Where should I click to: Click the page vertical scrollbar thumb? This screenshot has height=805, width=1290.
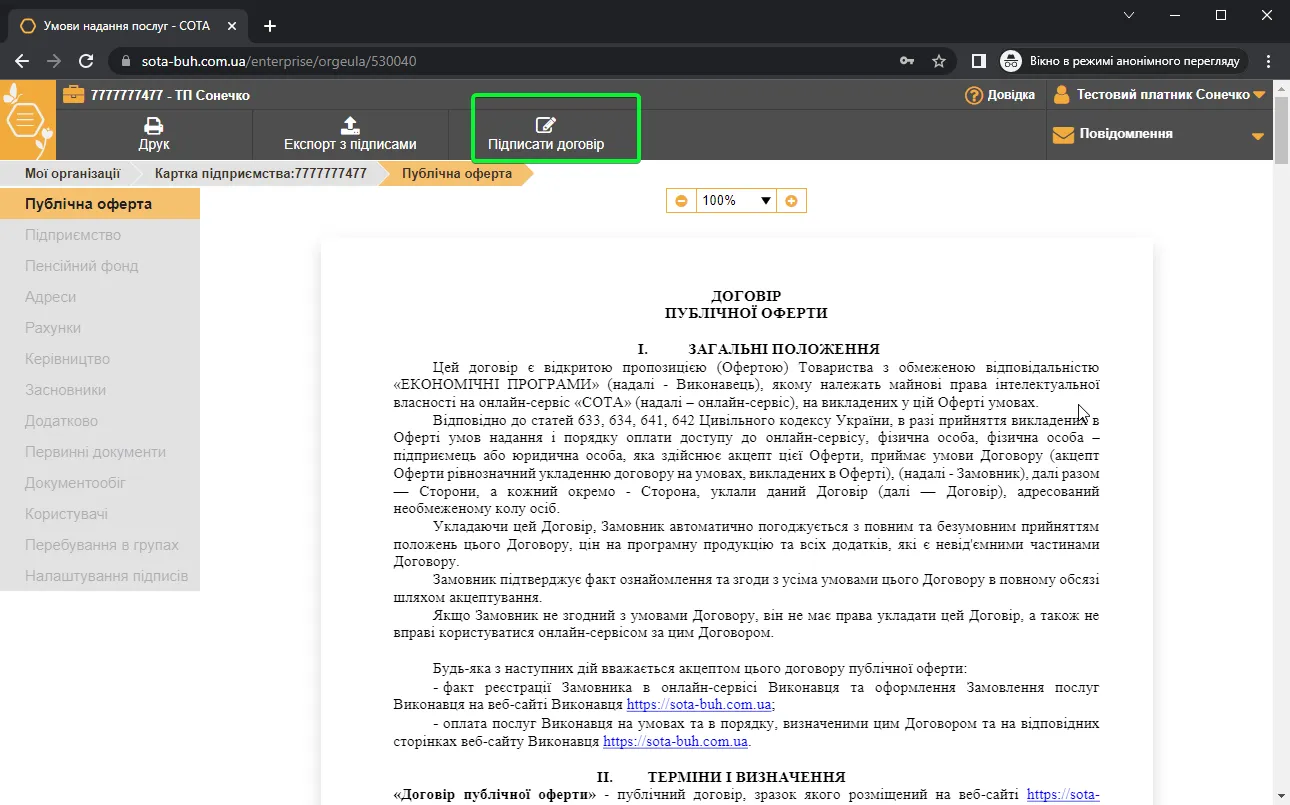(x=1281, y=130)
